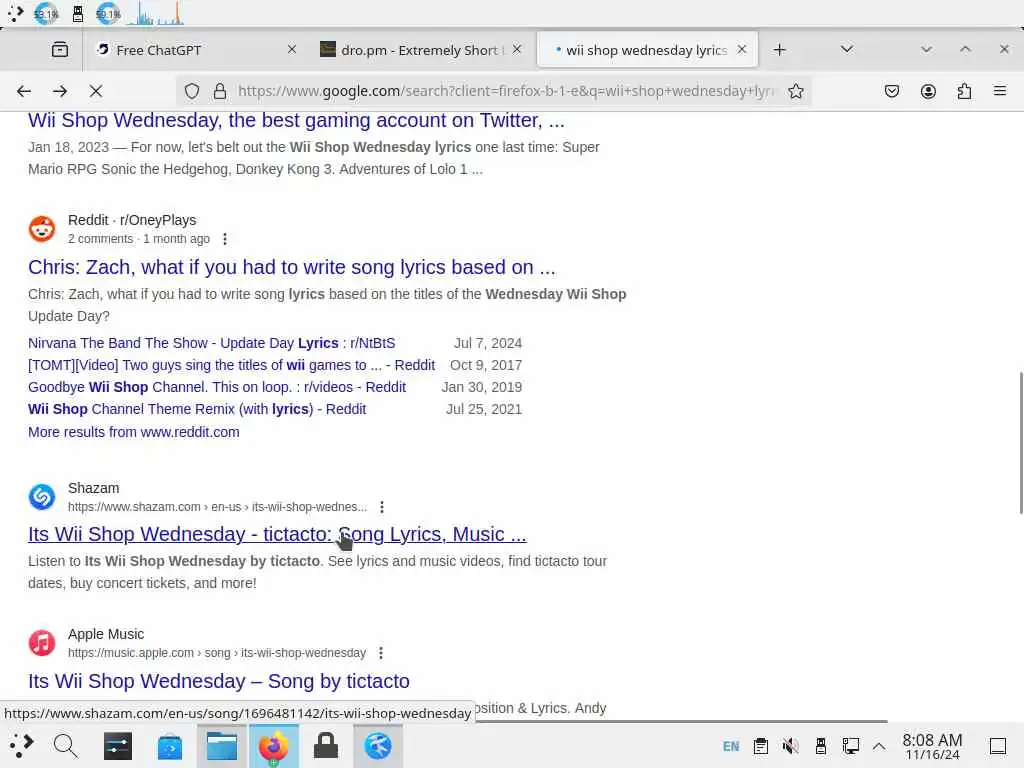Open Wii Shop Channel Theme Remix sublink
Viewport: 1024px width, 768px height.
pyautogui.click(x=197, y=409)
